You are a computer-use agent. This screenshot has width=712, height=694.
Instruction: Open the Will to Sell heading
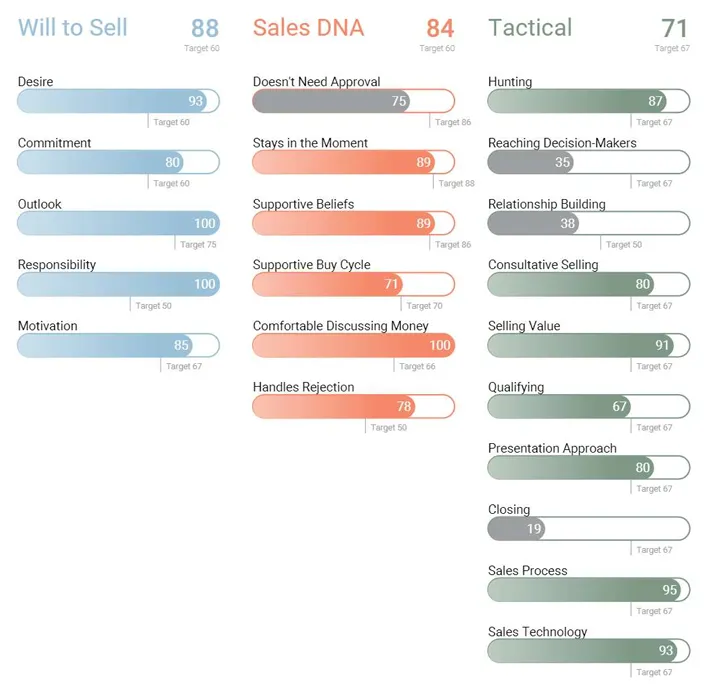point(73,28)
